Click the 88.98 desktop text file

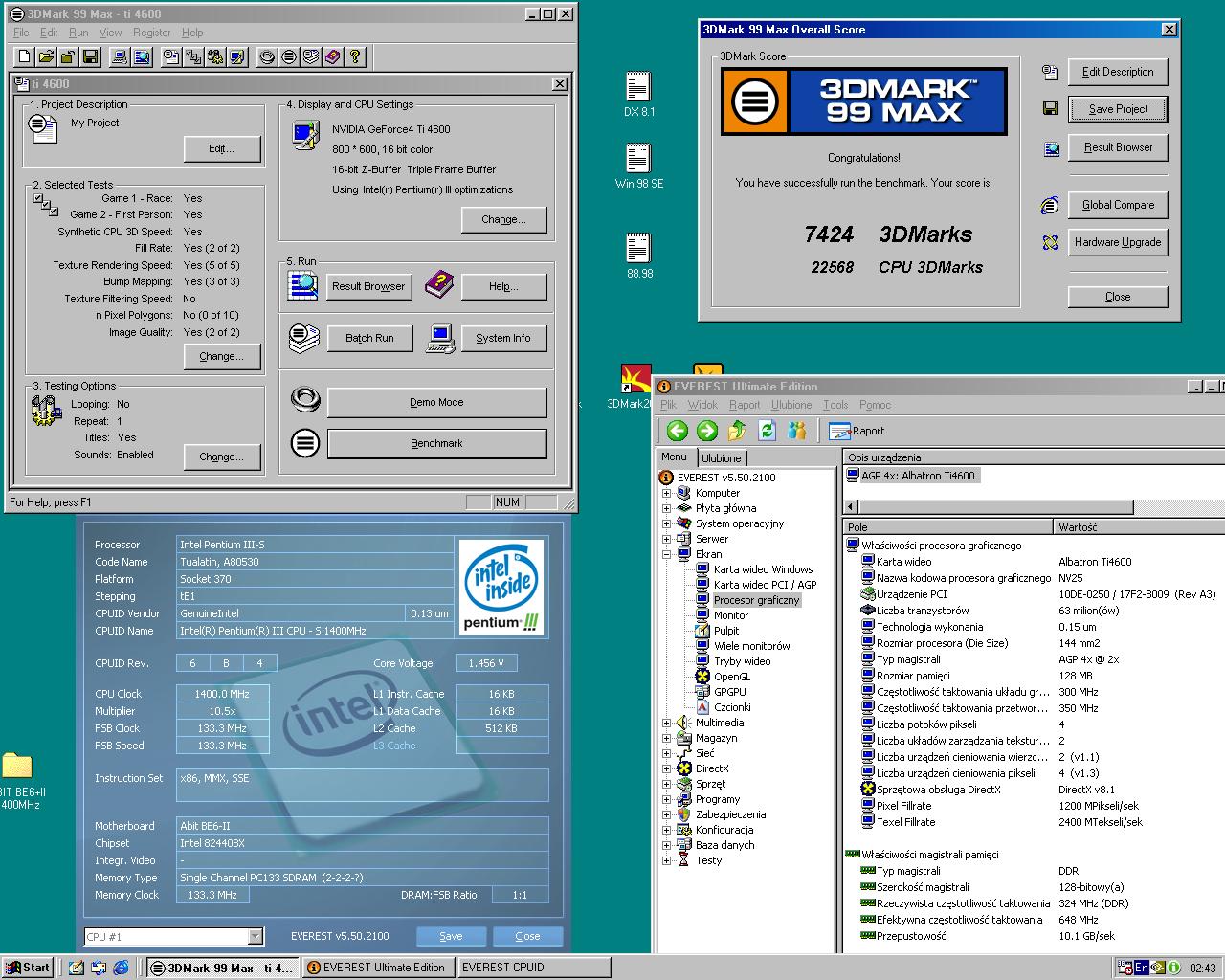(639, 256)
